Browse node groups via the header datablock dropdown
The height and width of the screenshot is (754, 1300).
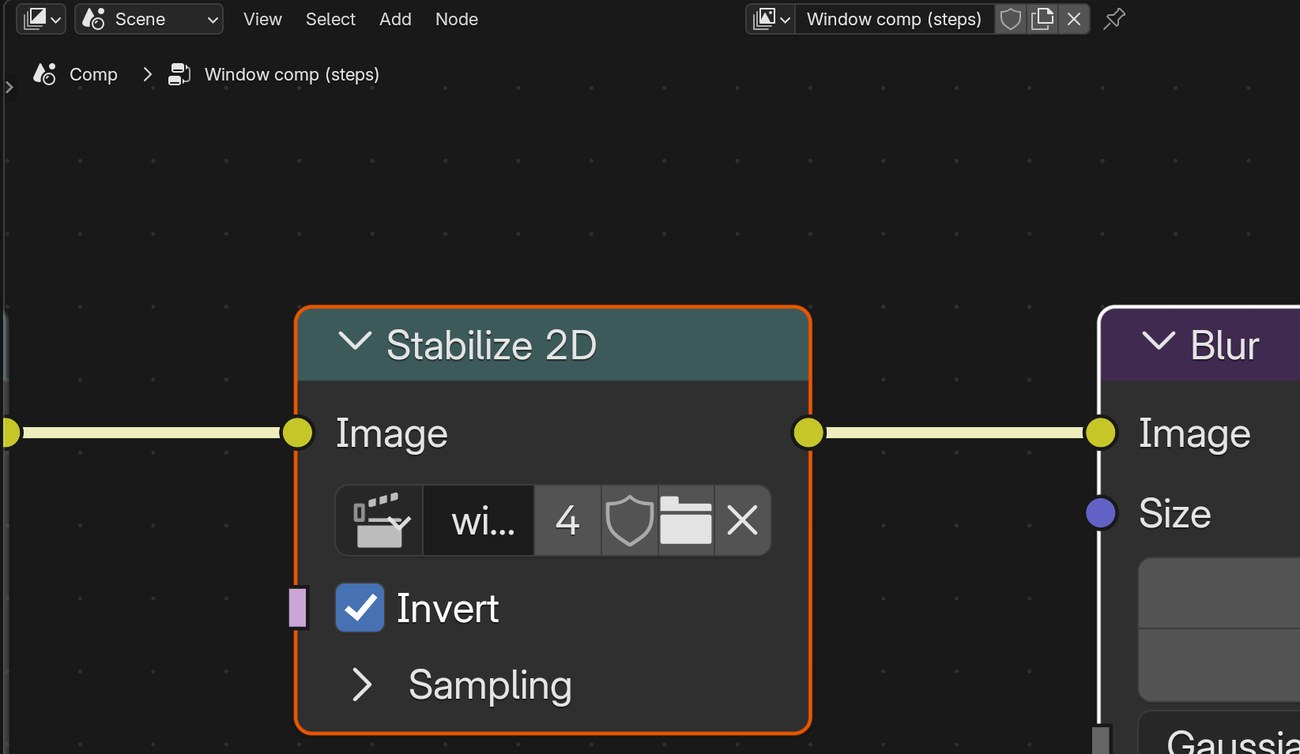[x=771, y=19]
